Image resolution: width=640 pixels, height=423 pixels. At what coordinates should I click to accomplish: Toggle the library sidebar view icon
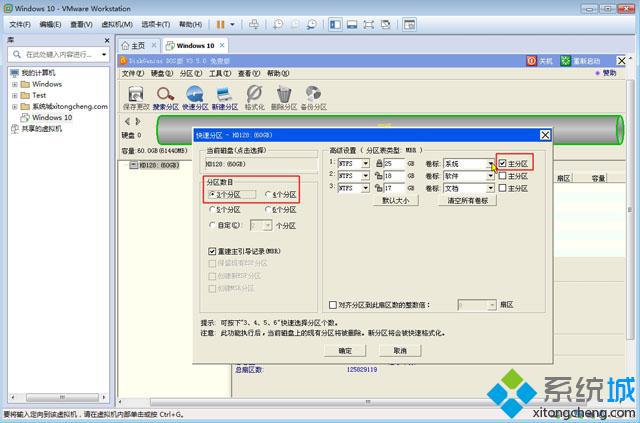(x=336, y=24)
